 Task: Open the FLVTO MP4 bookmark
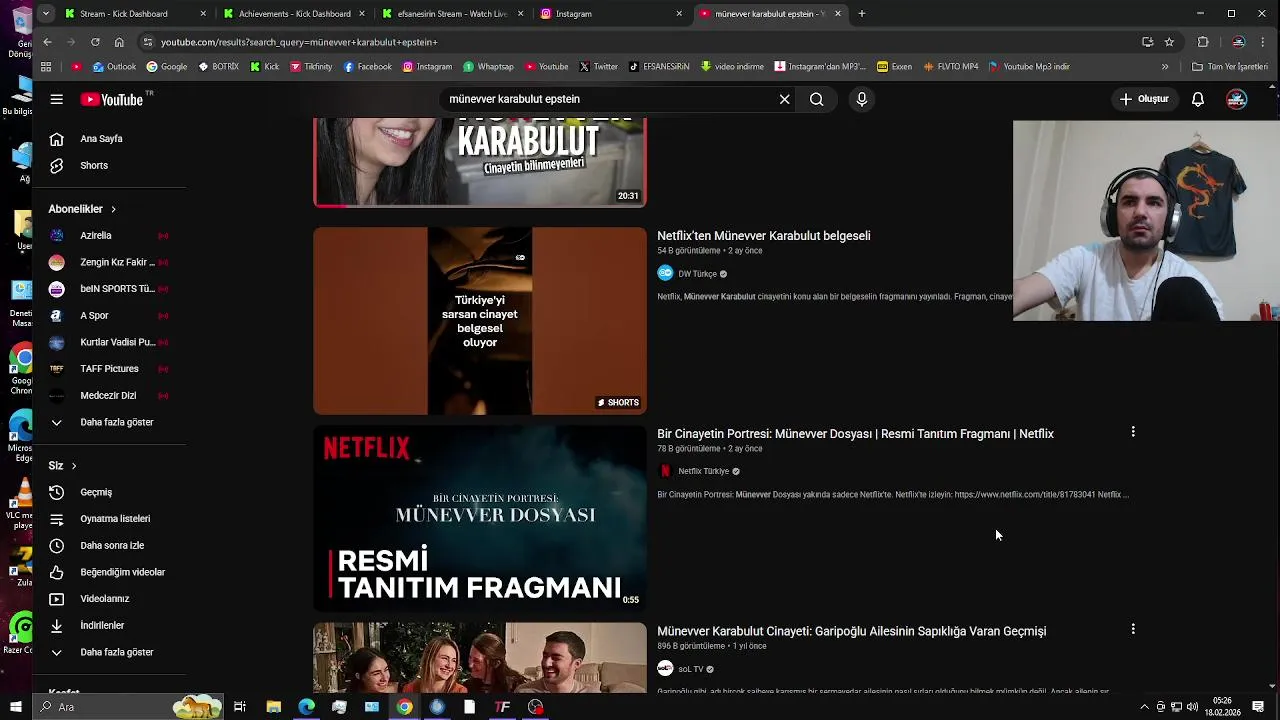click(x=951, y=67)
